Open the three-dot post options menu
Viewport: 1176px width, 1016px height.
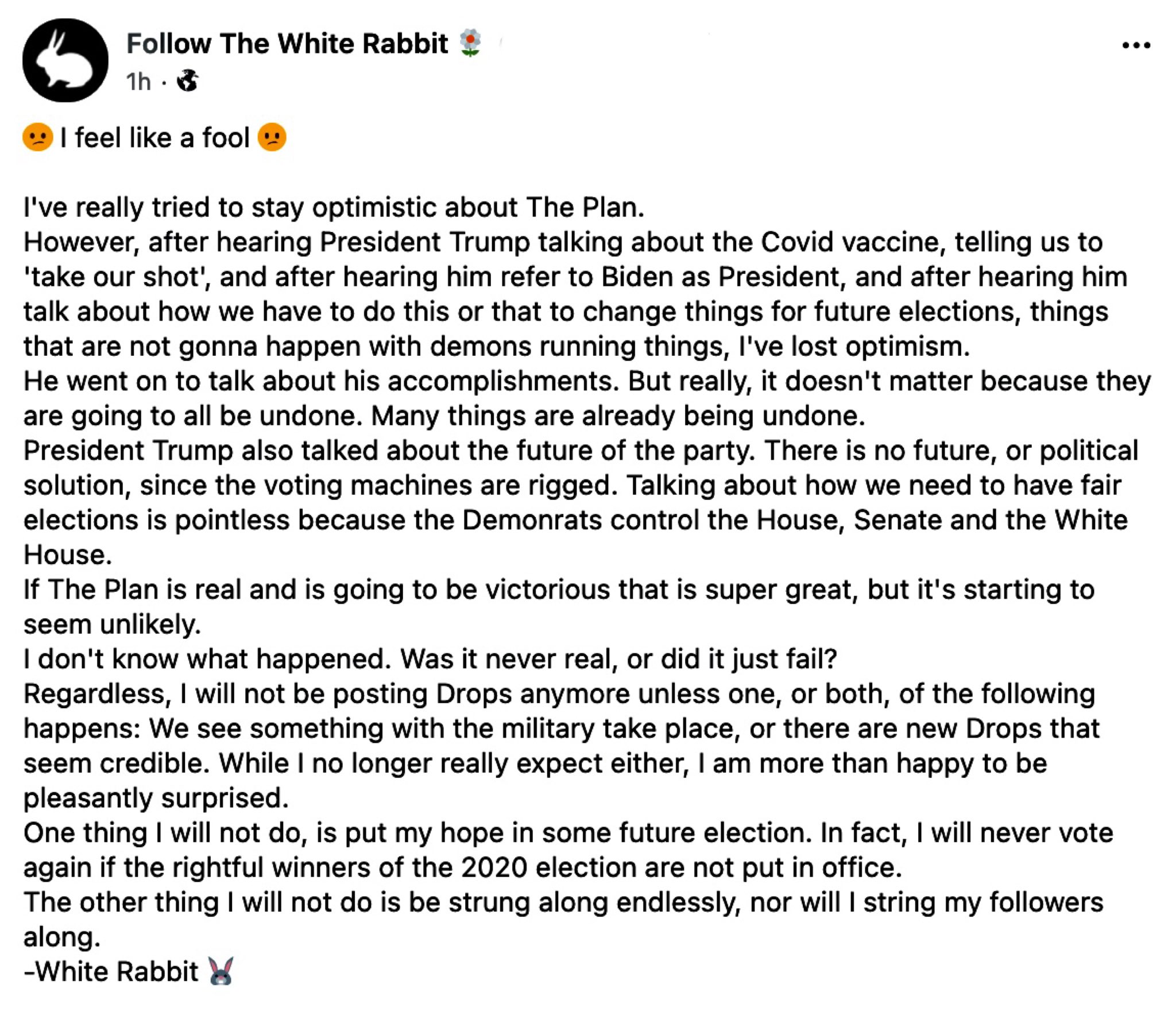coord(1136,45)
